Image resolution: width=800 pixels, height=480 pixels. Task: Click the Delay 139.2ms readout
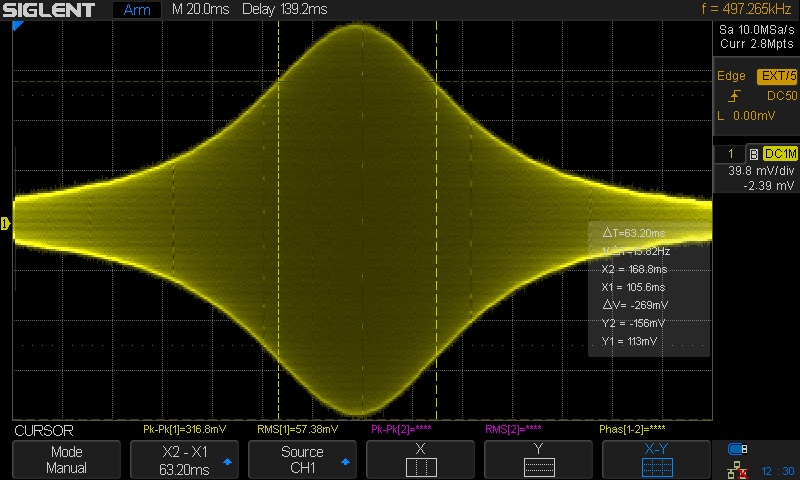pos(284,10)
